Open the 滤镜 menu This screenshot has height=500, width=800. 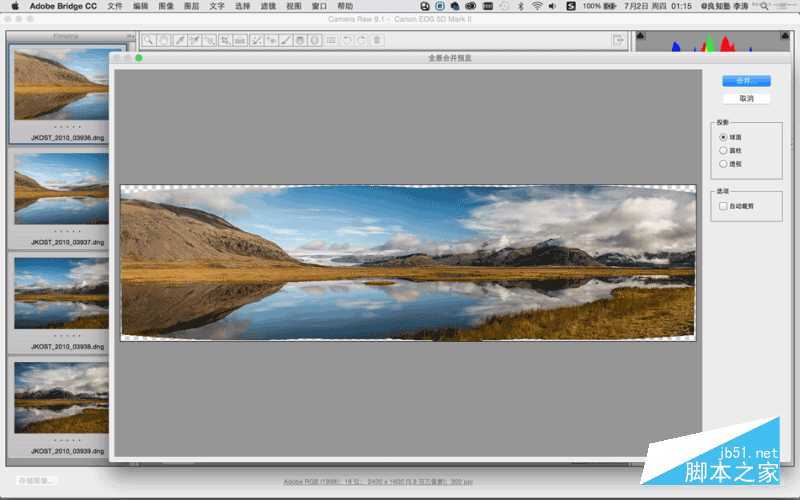pyautogui.click(x=268, y=6)
